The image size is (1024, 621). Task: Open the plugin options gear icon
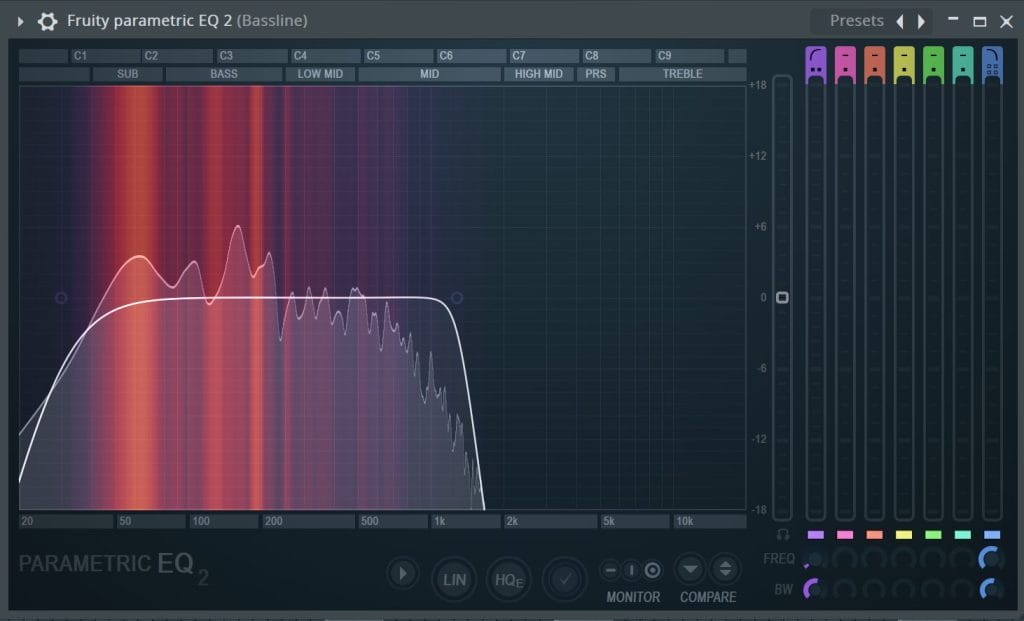[x=47, y=21]
